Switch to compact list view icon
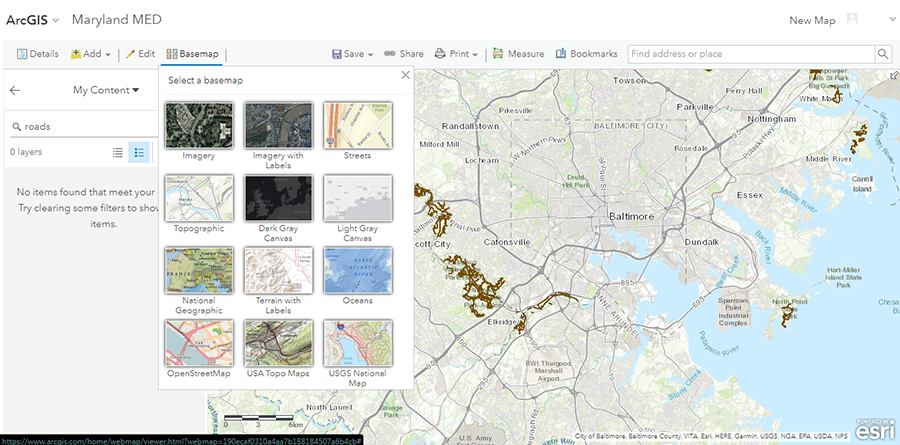Viewport: 900px width, 445px height. tap(118, 152)
